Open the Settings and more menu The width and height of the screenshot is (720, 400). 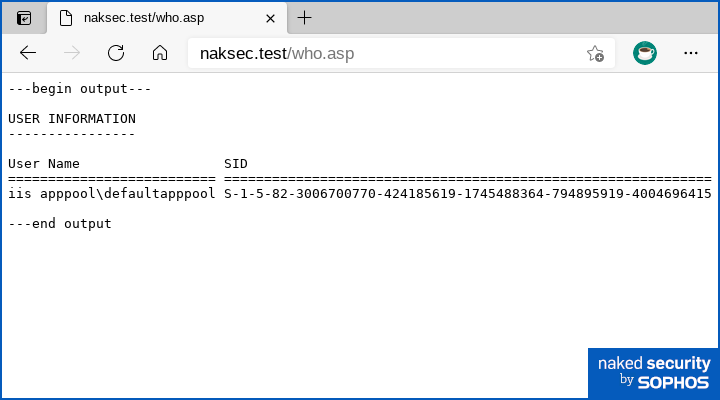click(x=690, y=54)
